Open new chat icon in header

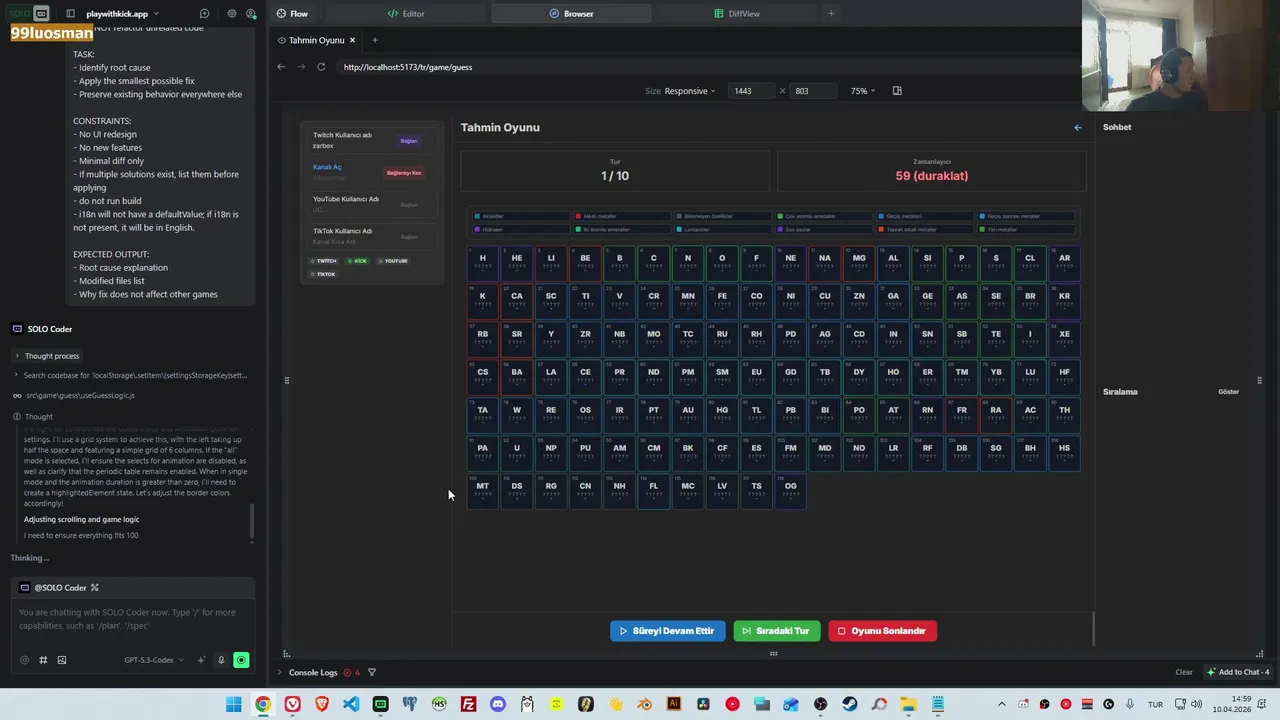tap(204, 14)
